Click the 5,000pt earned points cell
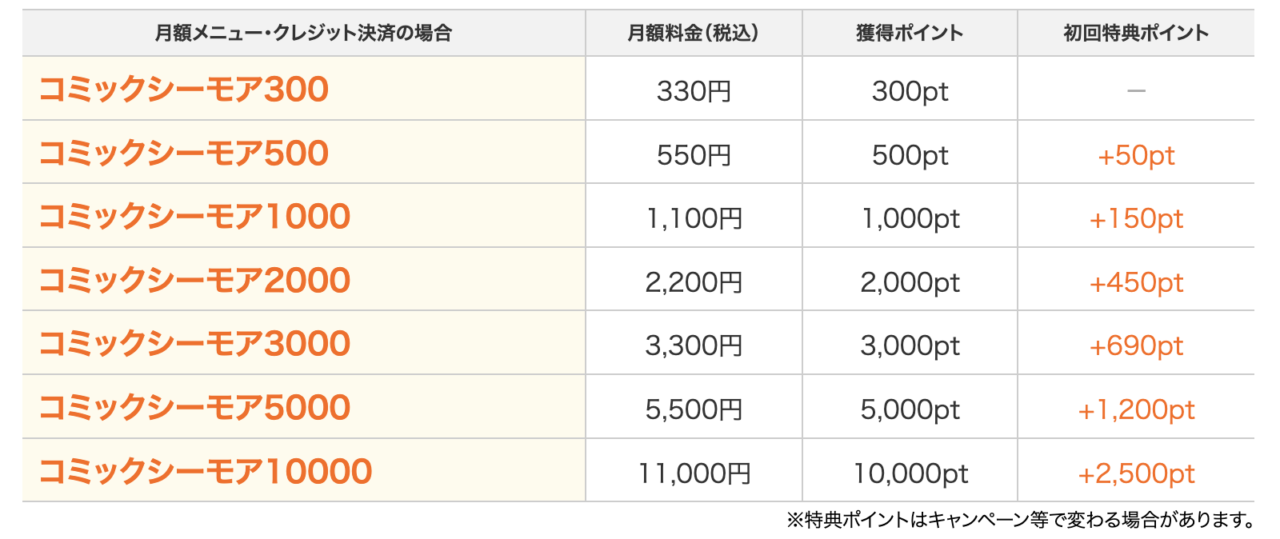Image resolution: width=1280 pixels, height=539 pixels. [910, 409]
